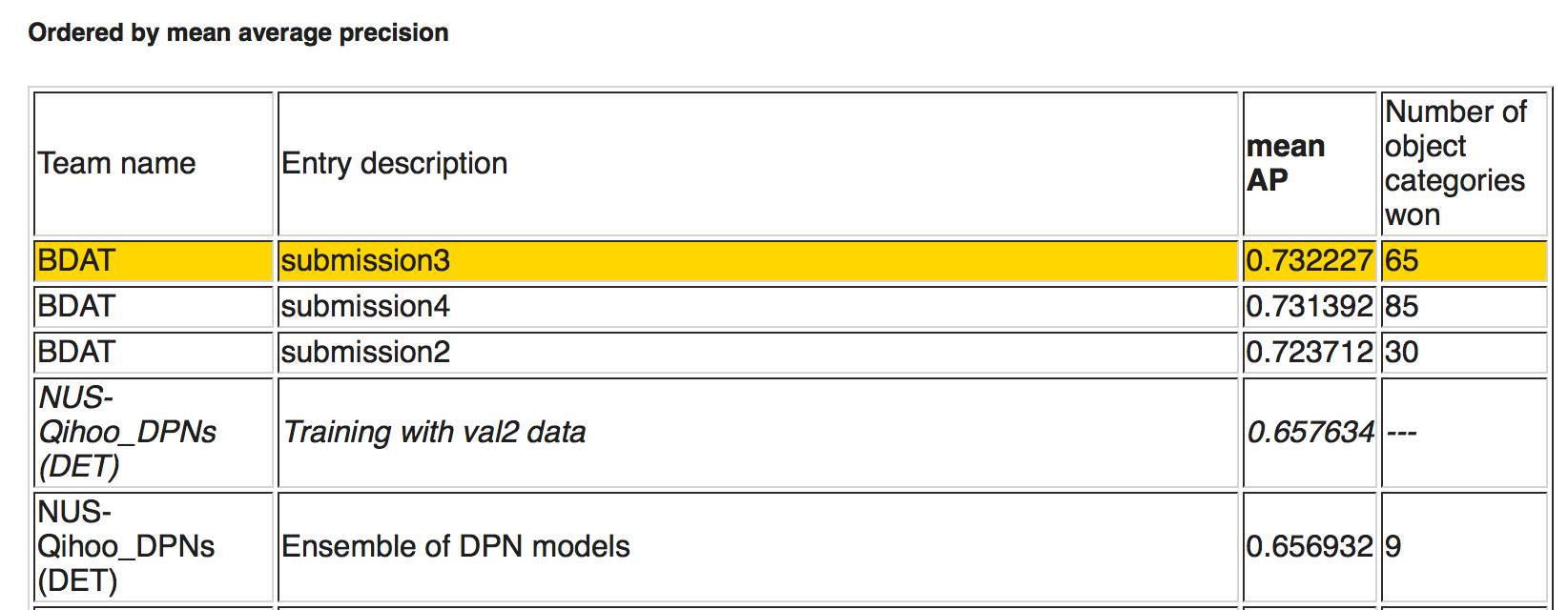Select the "submission2" entry description cell
The image size is (1568, 610).
click(364, 353)
